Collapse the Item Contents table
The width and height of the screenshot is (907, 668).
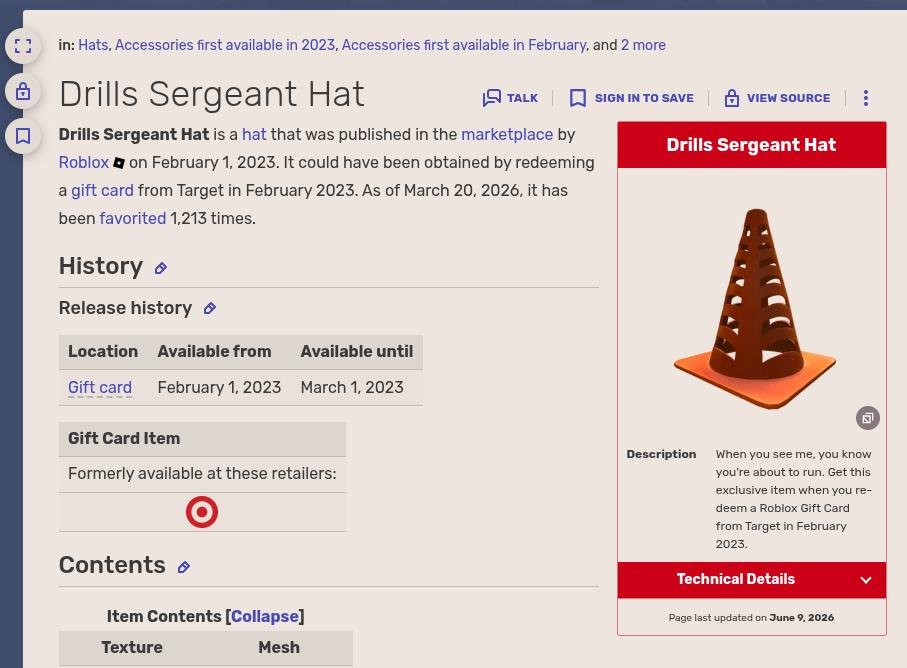[x=265, y=617]
